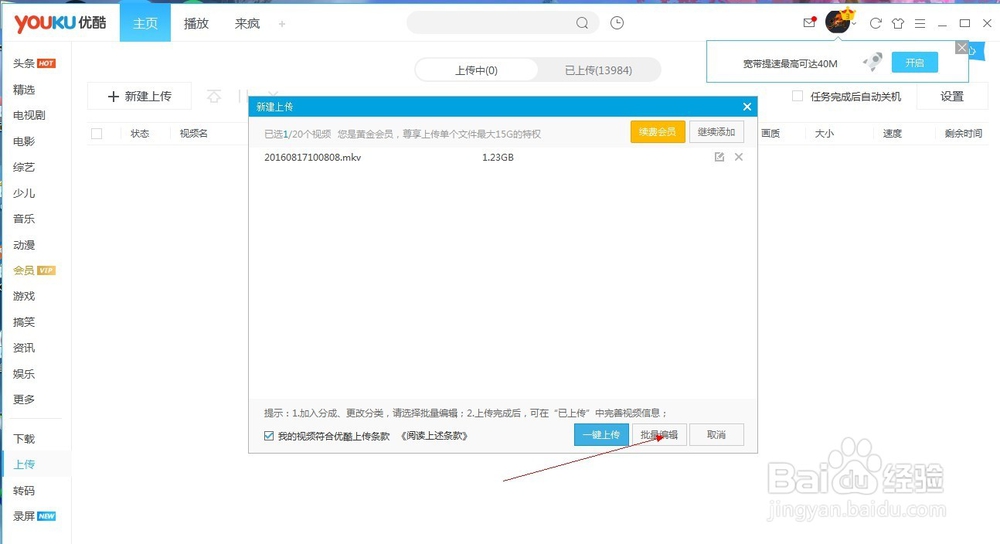Edit info for 20160817100808.mkv file

(x=719, y=157)
